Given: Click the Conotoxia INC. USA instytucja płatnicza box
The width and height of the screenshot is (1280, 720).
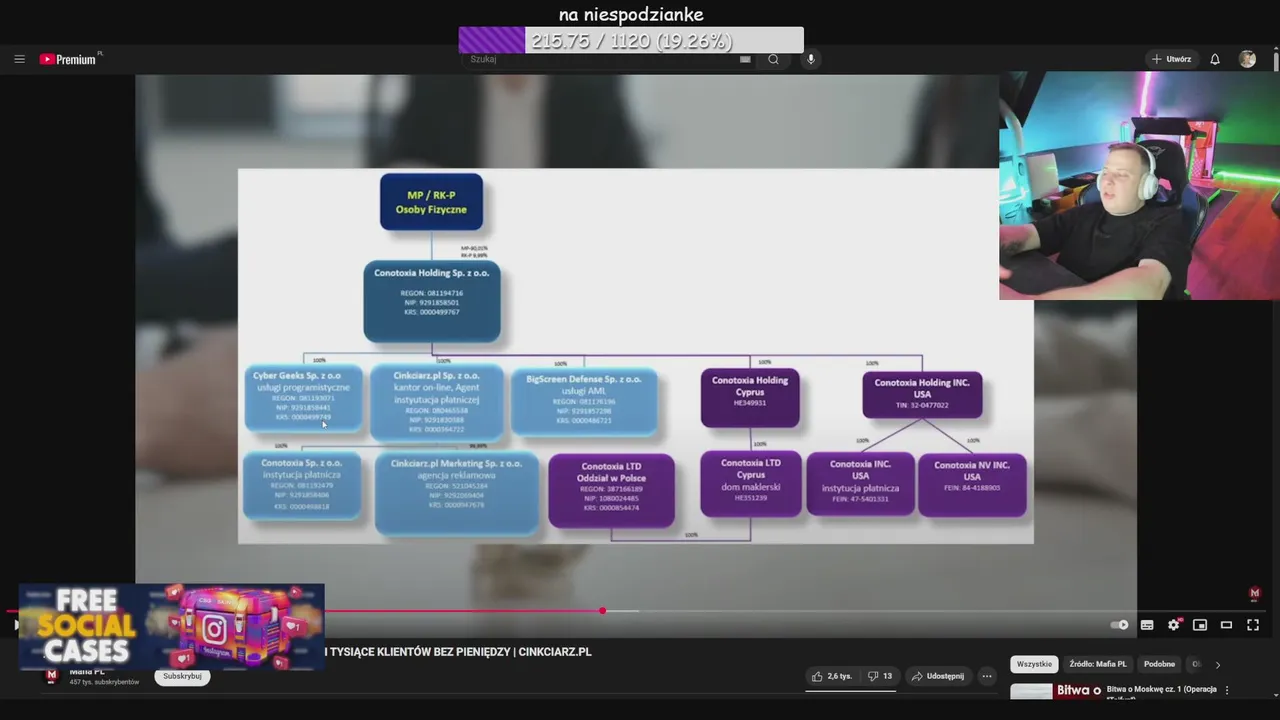Looking at the screenshot, I should (x=860, y=484).
